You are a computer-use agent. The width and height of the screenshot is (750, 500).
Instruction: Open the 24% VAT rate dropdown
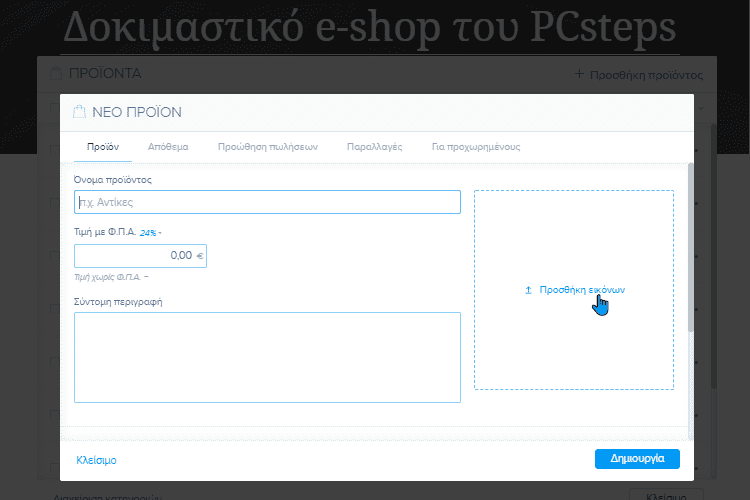click(150, 233)
